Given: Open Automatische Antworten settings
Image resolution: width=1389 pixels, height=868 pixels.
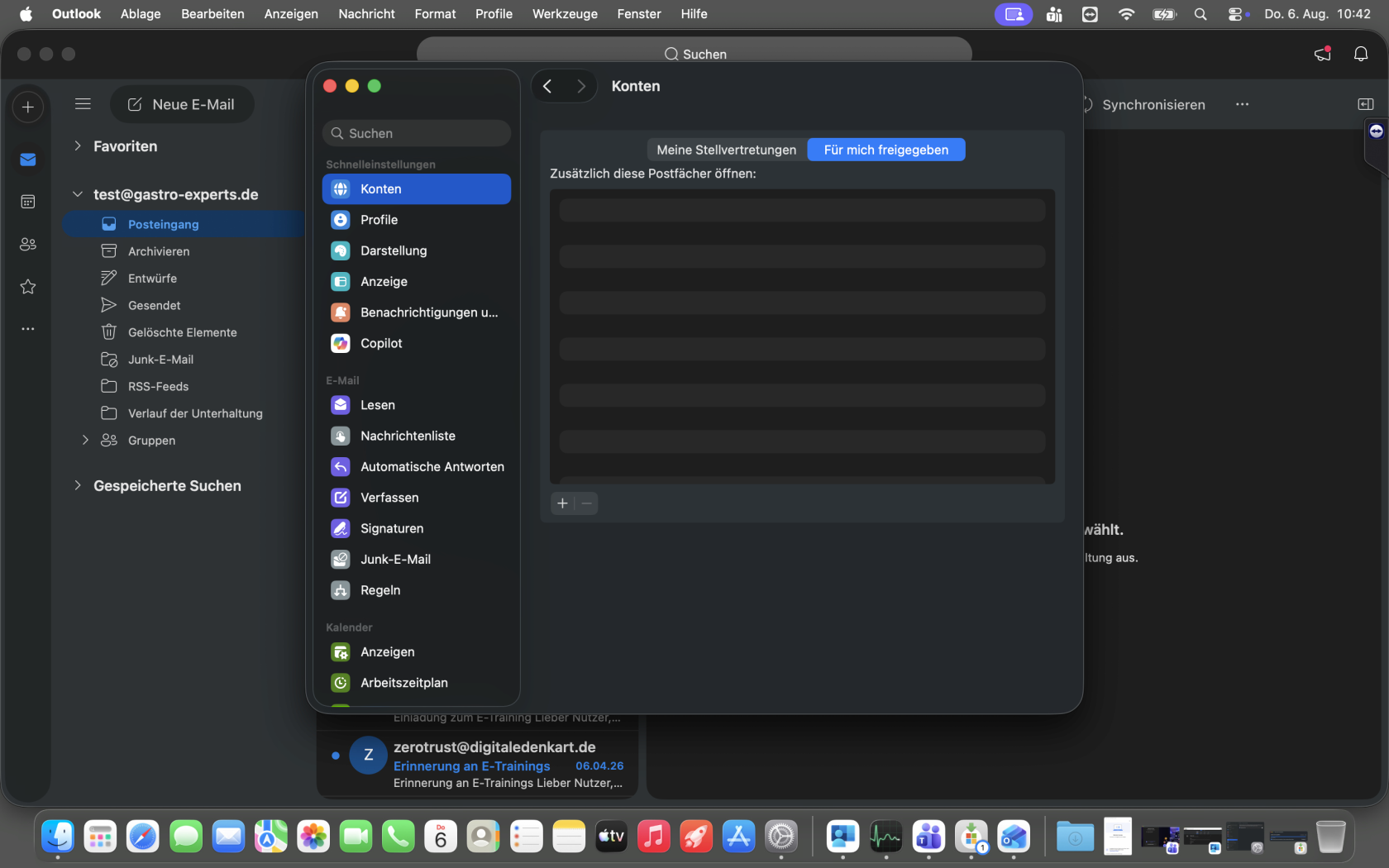Looking at the screenshot, I should coord(417,467).
